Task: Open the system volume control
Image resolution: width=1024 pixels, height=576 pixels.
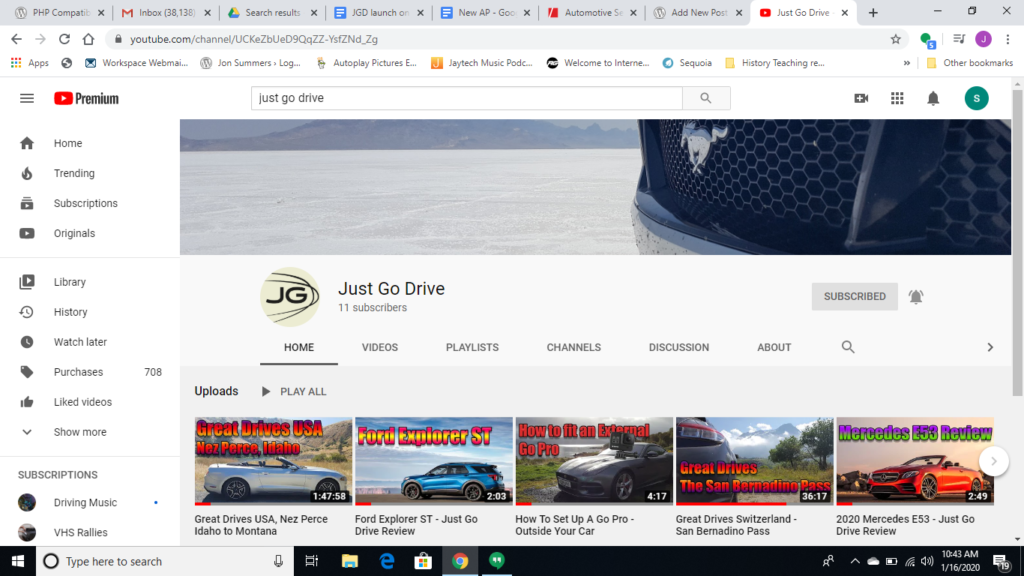Action: [927, 561]
